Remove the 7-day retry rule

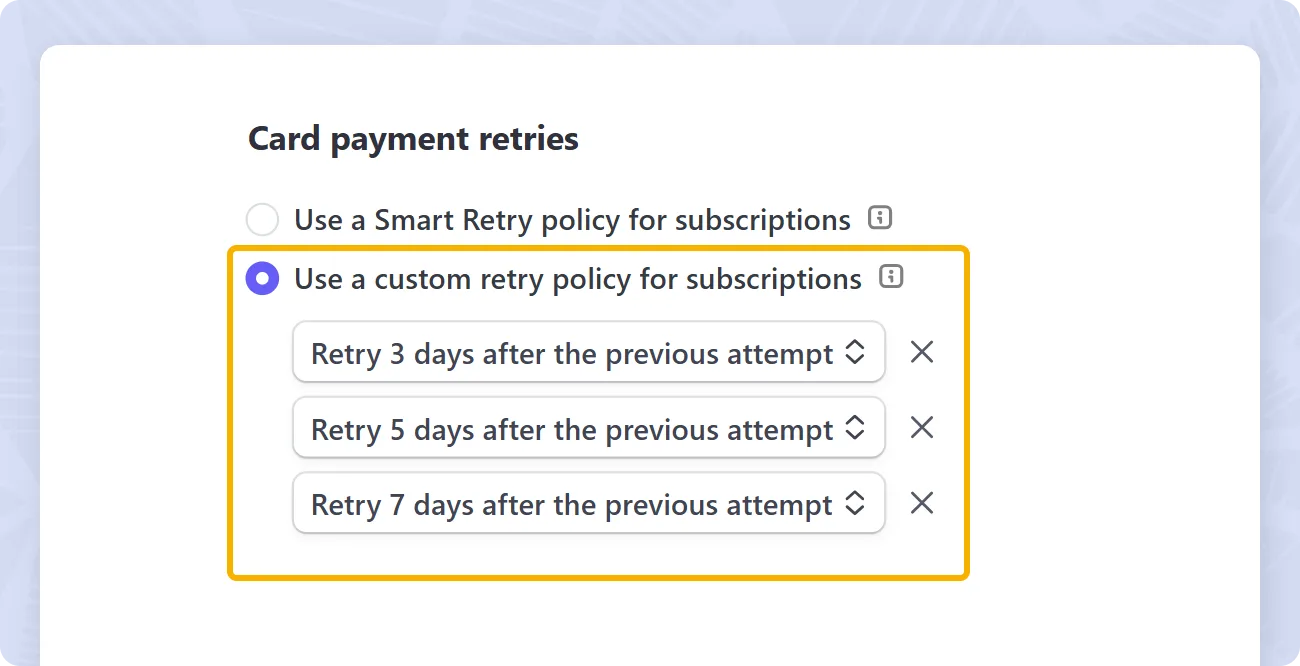[922, 503]
